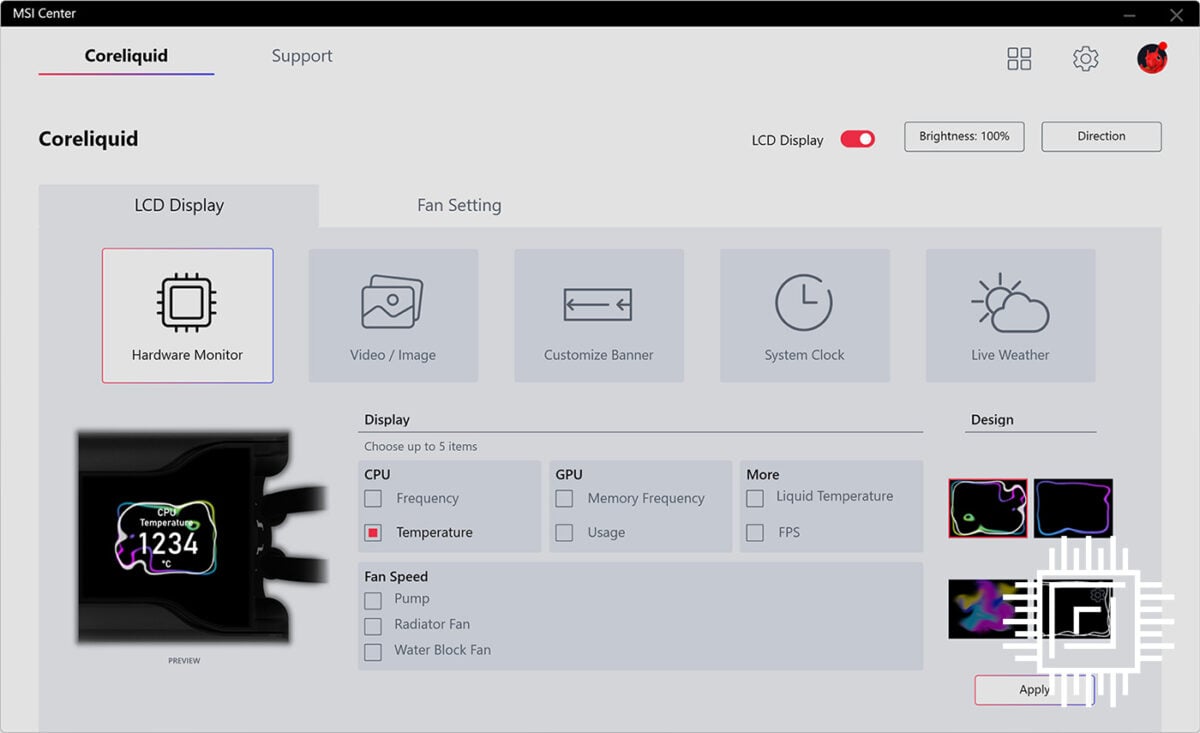This screenshot has height=733, width=1200.
Task: Click the Direction button
Action: (x=1101, y=136)
